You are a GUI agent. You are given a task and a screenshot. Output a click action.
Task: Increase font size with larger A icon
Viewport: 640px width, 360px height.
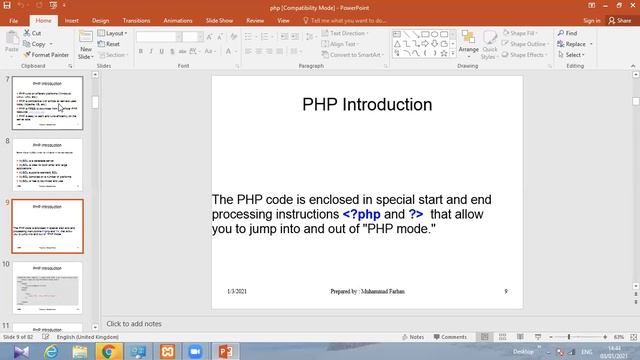(209, 37)
